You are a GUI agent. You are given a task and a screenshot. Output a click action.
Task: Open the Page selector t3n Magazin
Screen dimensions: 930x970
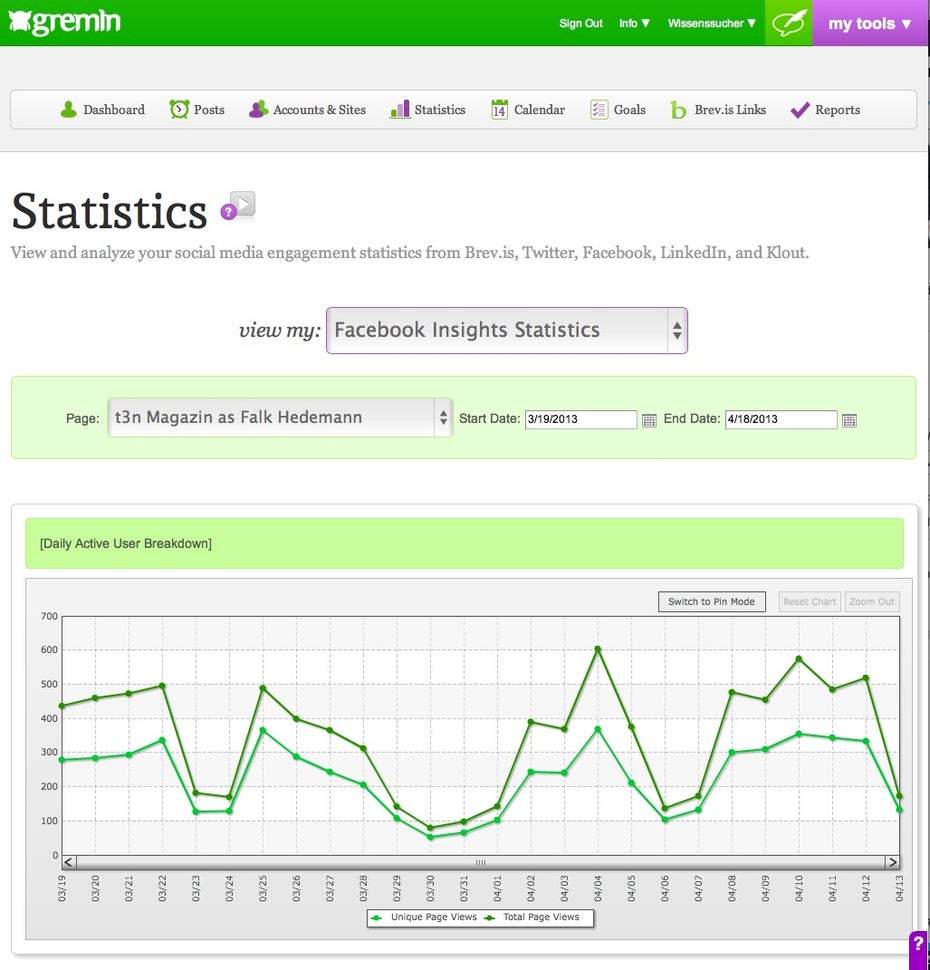280,418
